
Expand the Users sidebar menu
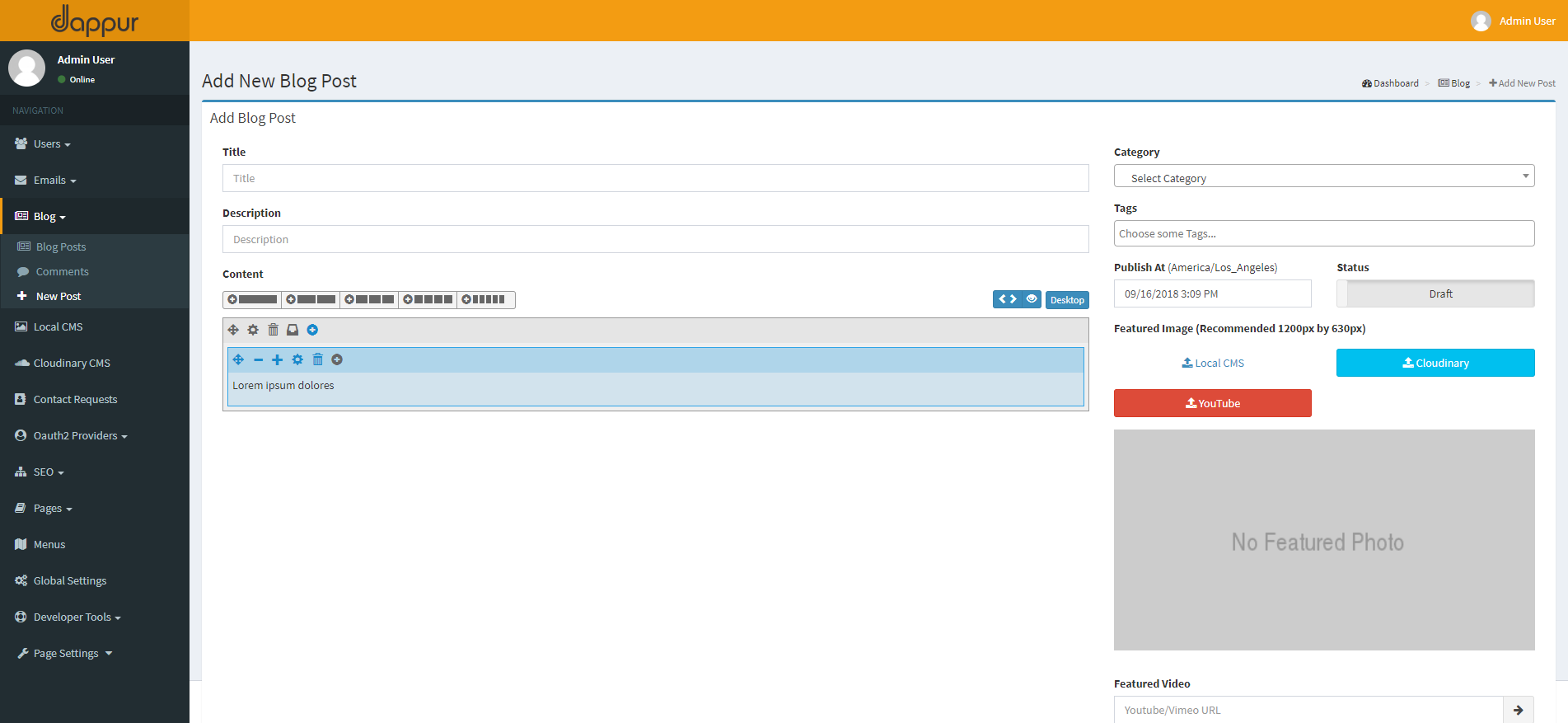pos(95,143)
